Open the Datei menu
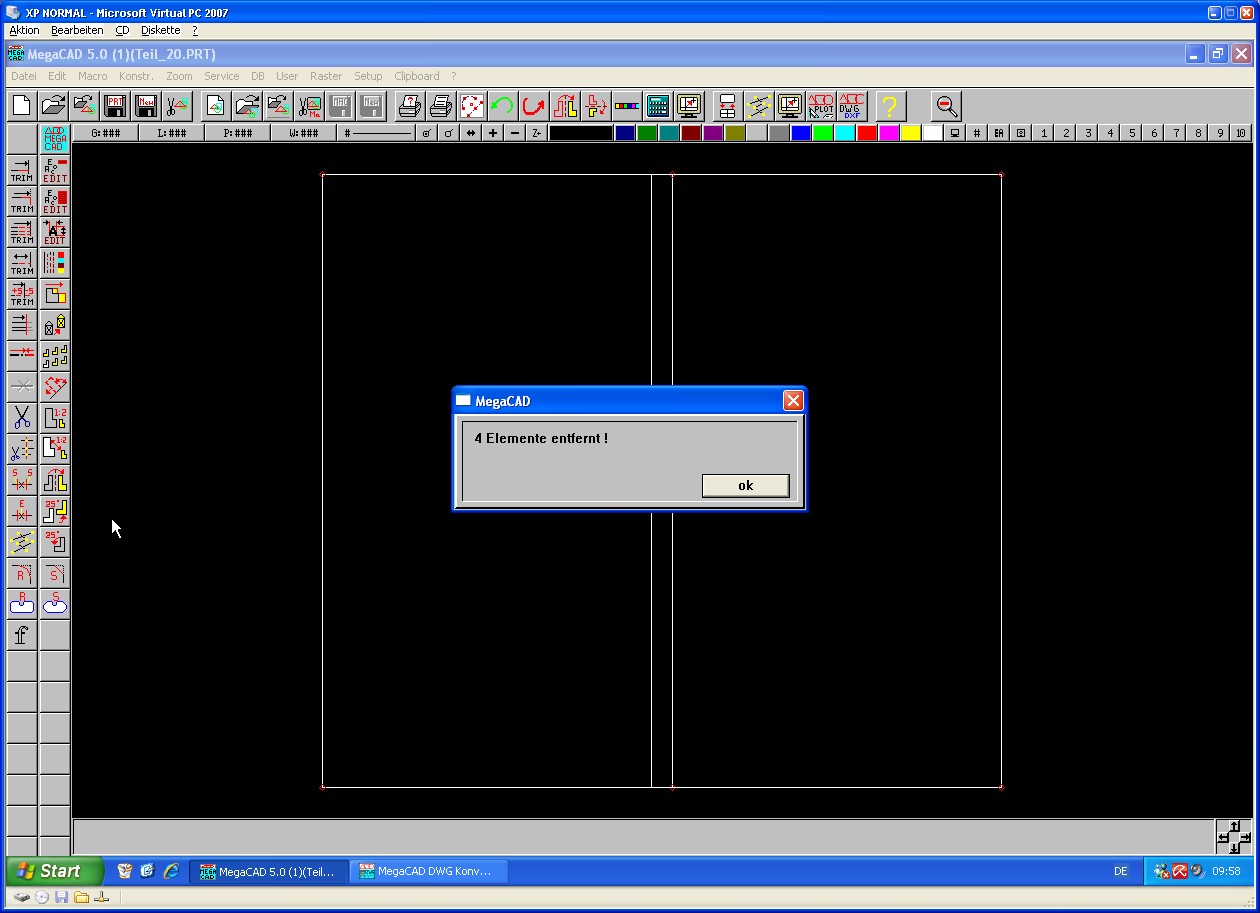 click(23, 76)
